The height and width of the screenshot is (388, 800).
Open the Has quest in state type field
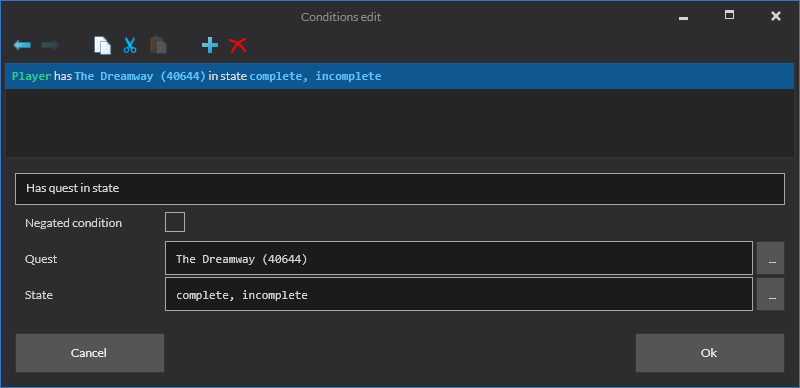(399, 189)
